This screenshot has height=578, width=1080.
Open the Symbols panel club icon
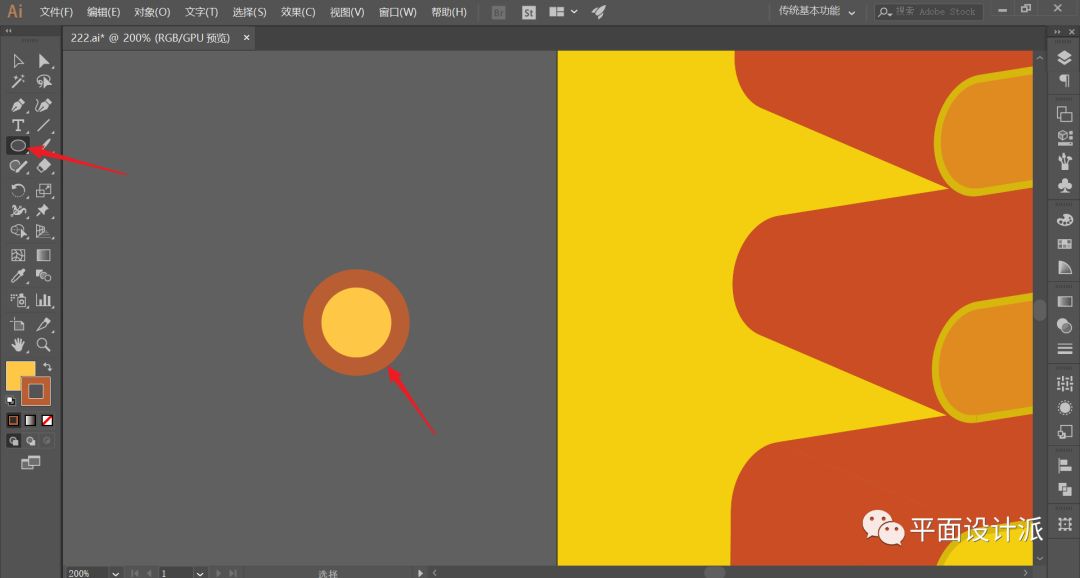(1064, 186)
